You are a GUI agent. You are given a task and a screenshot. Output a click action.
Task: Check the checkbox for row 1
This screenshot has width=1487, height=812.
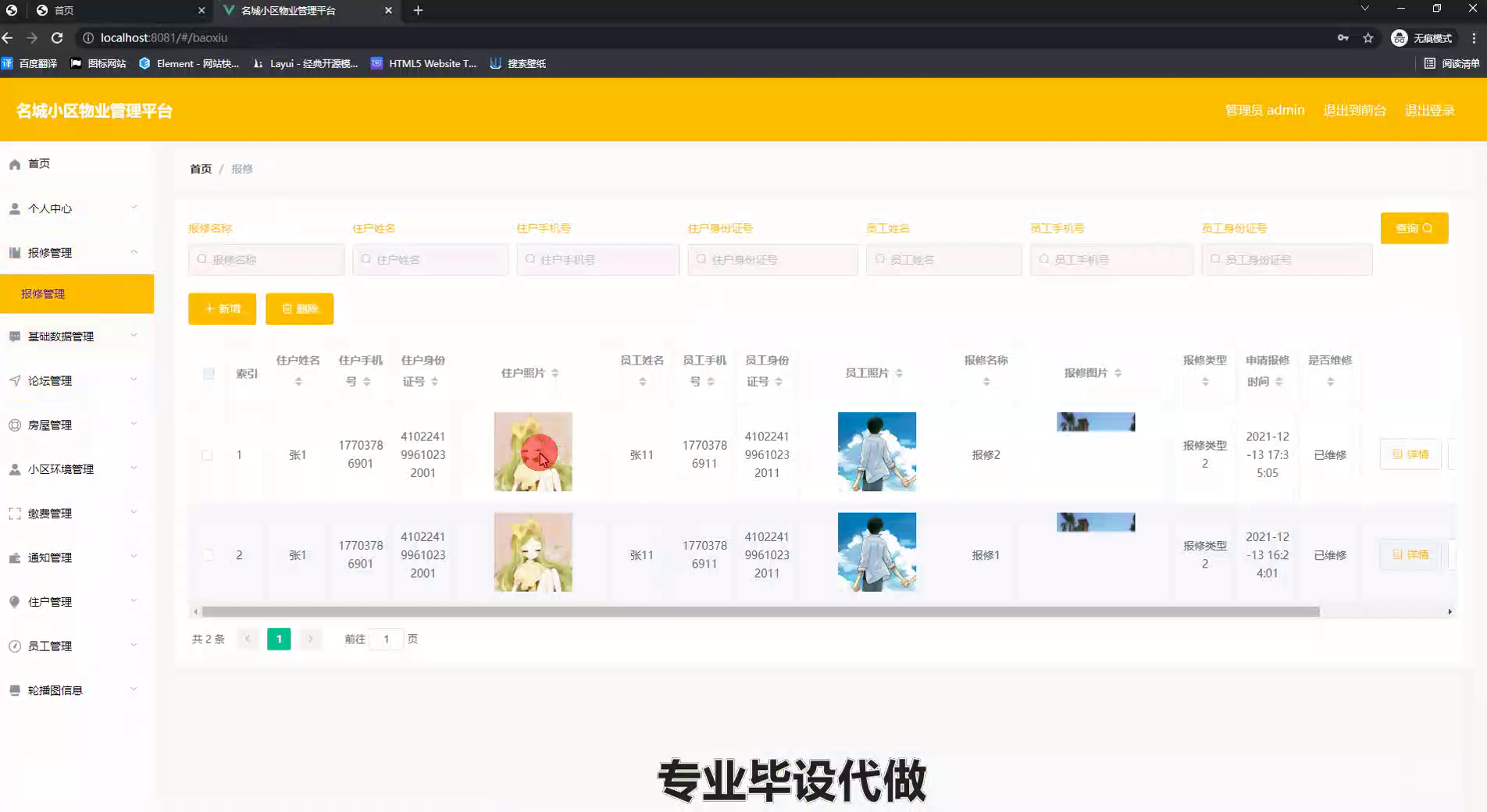pos(207,454)
